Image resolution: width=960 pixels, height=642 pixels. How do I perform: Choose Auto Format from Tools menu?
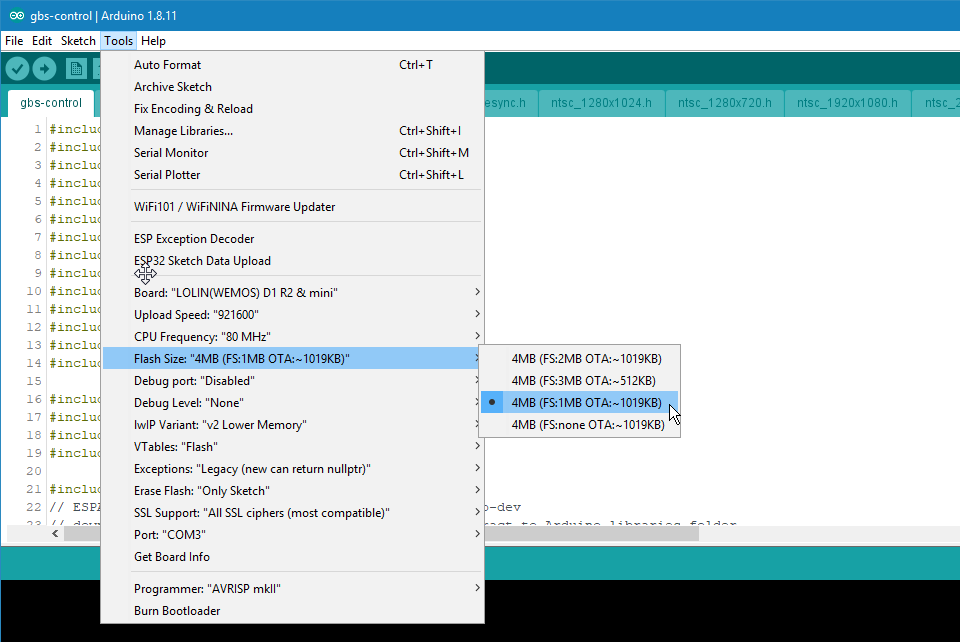[x=293, y=65]
